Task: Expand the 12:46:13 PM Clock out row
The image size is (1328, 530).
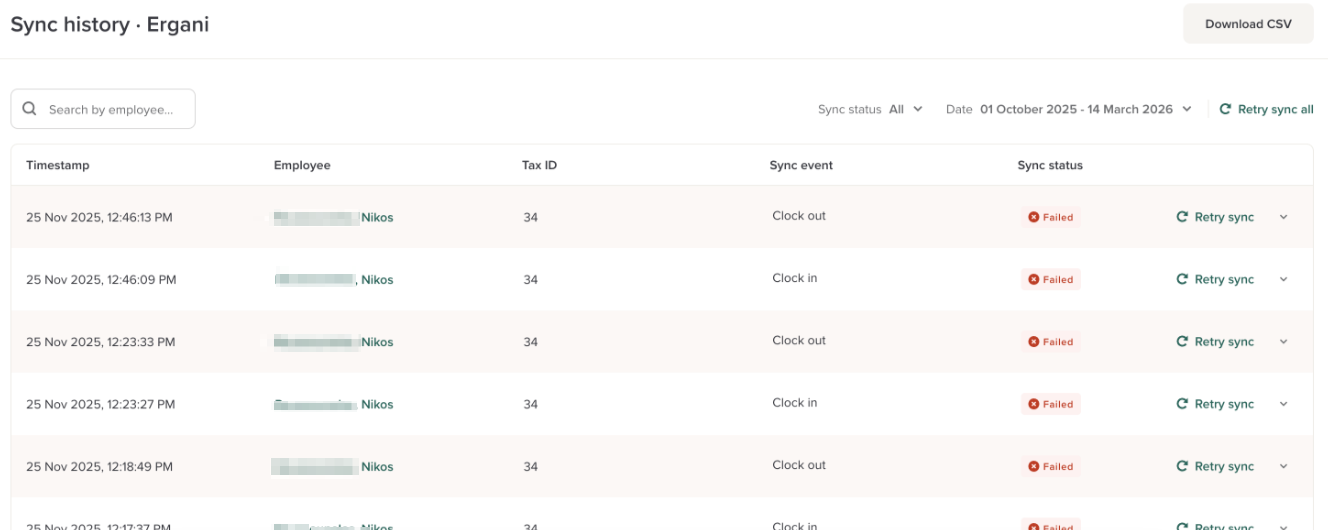Action: pyautogui.click(x=1284, y=217)
